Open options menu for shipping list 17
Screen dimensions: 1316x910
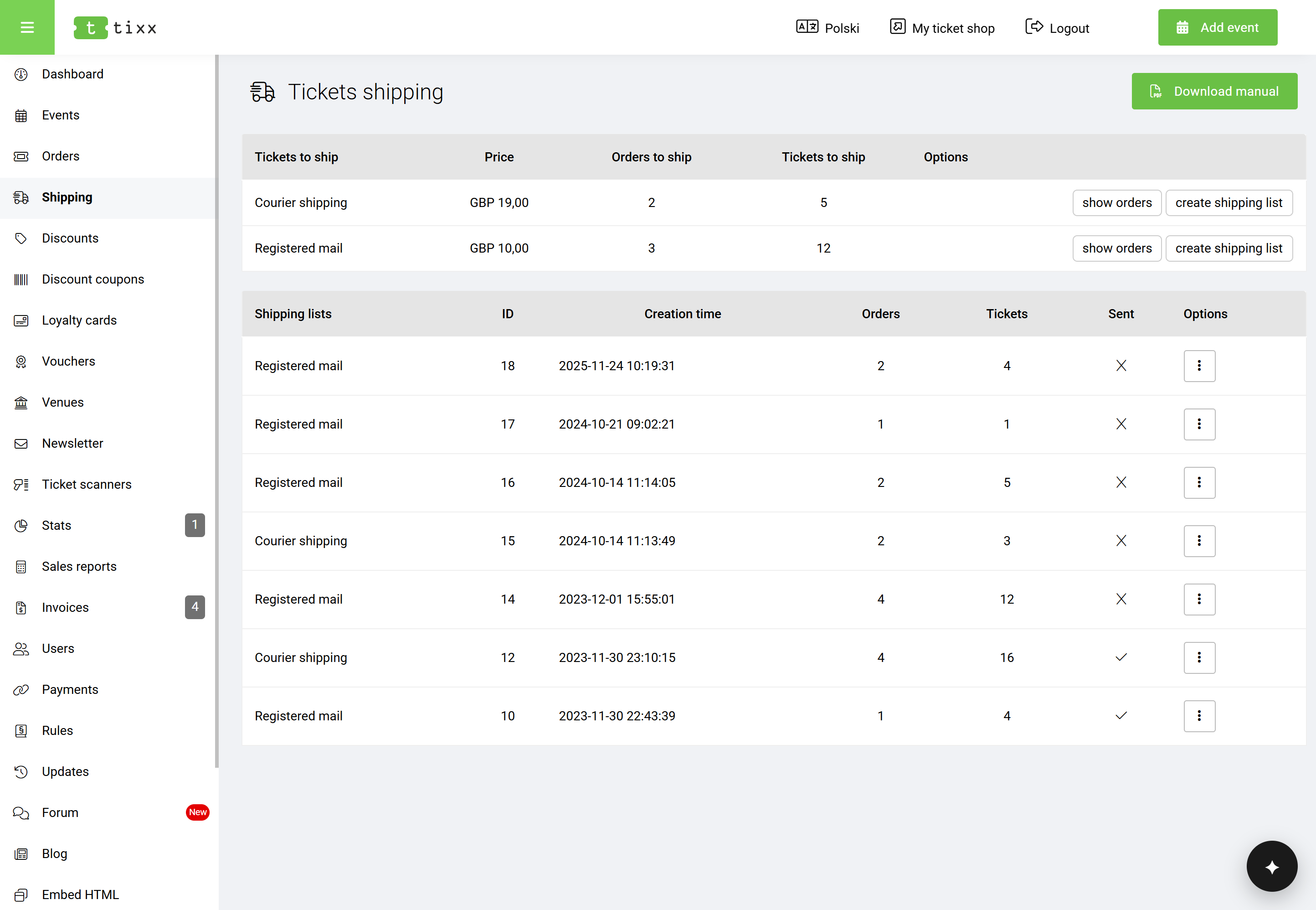1199,424
